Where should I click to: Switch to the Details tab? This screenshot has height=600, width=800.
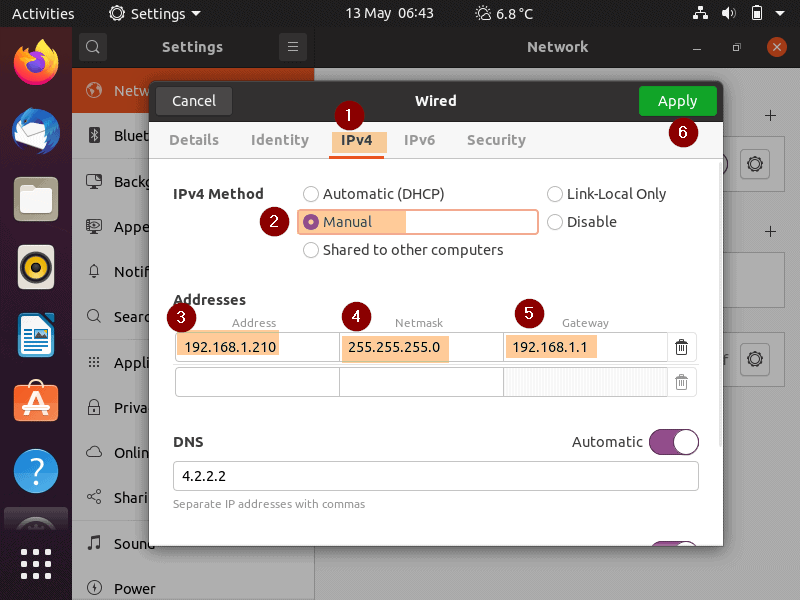click(194, 140)
